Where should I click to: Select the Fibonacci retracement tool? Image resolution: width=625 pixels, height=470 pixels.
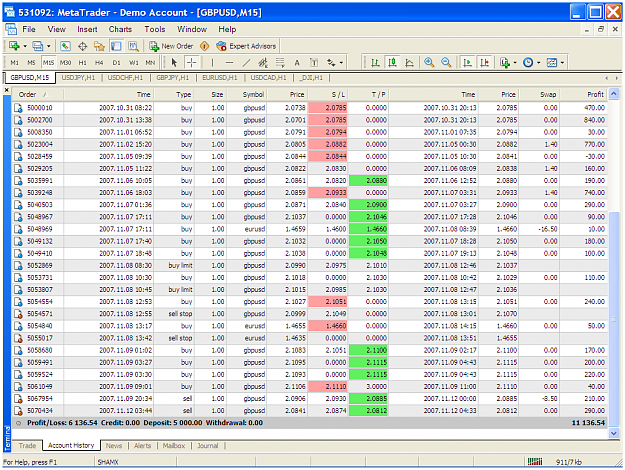click(x=280, y=63)
